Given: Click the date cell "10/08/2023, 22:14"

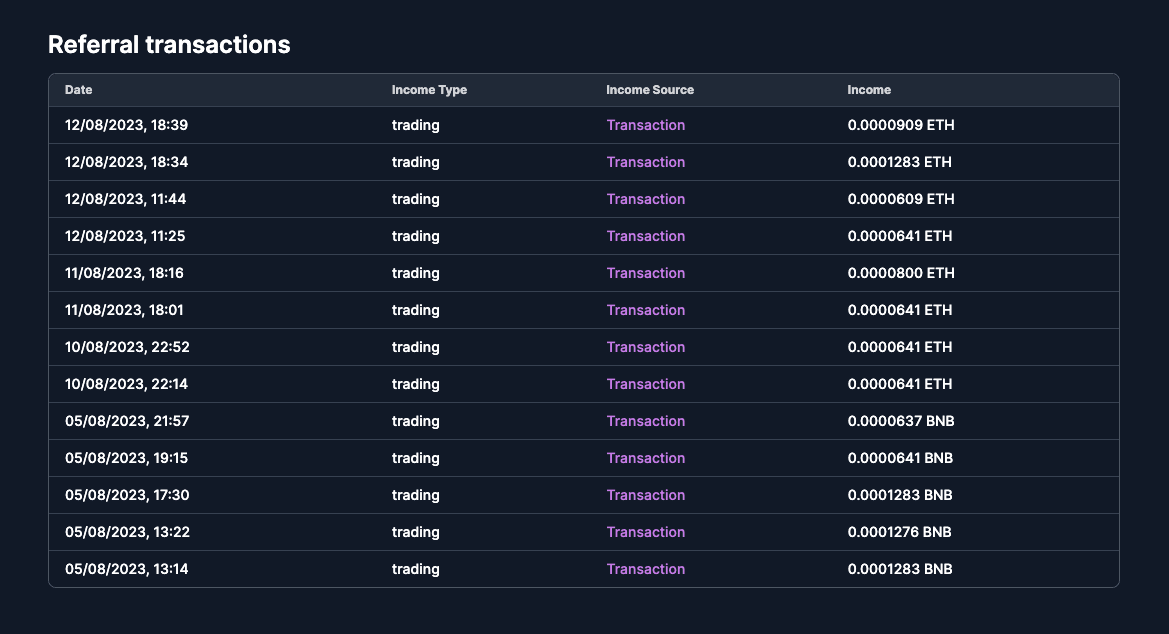Looking at the screenshot, I should [x=127, y=384].
